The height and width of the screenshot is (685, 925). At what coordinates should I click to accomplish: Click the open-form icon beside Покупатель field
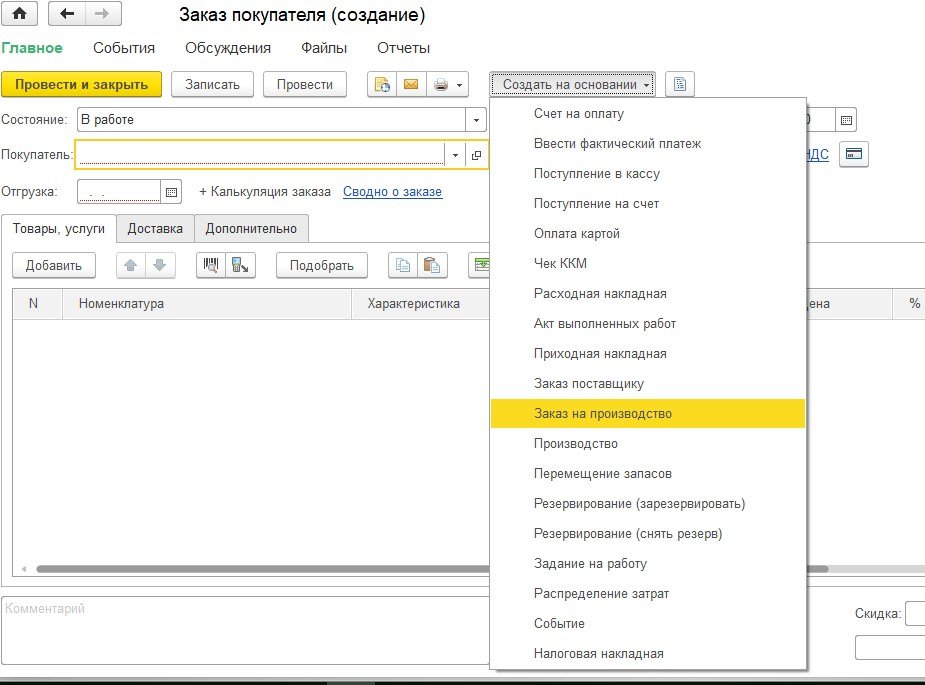pos(476,155)
